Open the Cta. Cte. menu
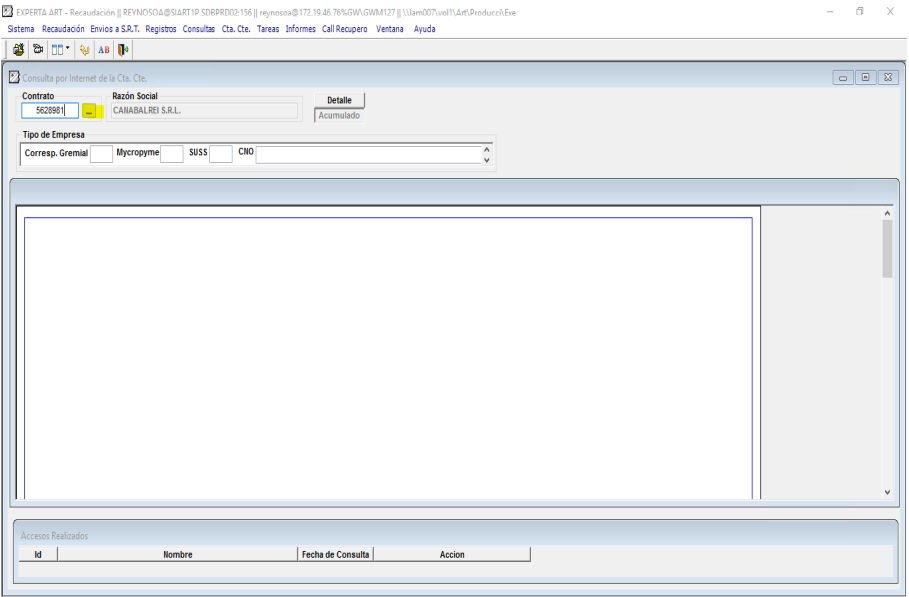This screenshot has width=909, height=597. coord(236,29)
